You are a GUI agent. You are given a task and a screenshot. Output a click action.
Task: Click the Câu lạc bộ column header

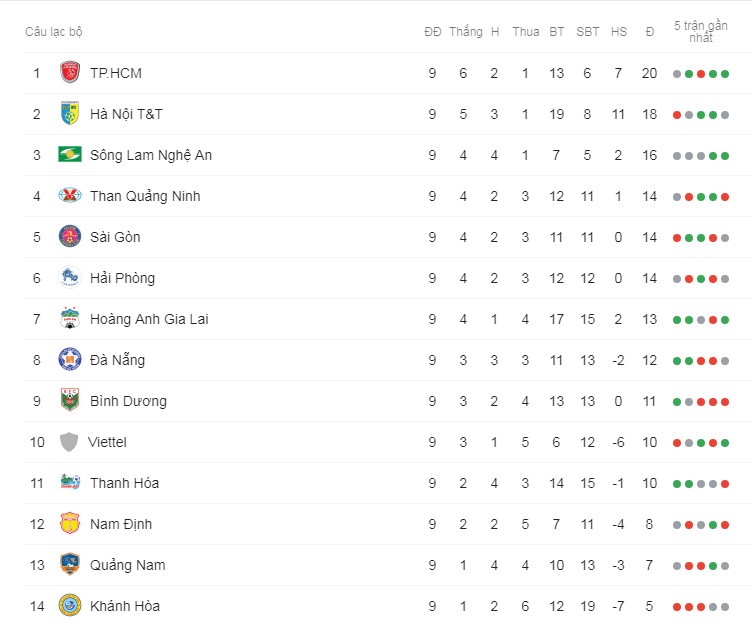point(54,32)
